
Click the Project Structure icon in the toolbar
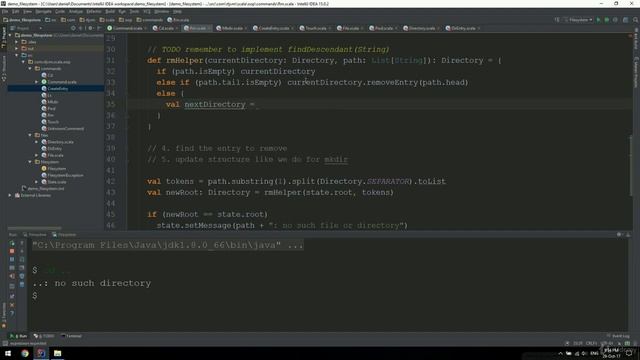pyautogui.click(x=625, y=20)
